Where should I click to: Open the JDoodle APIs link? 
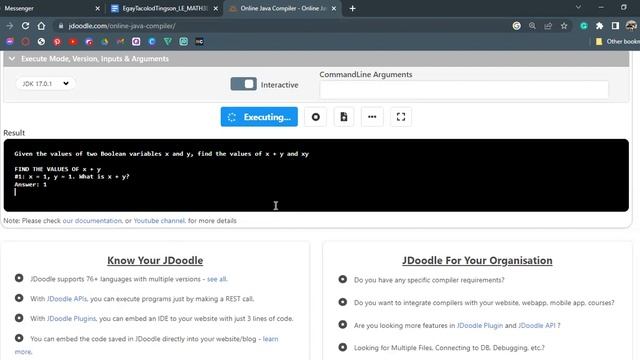click(x=67, y=299)
